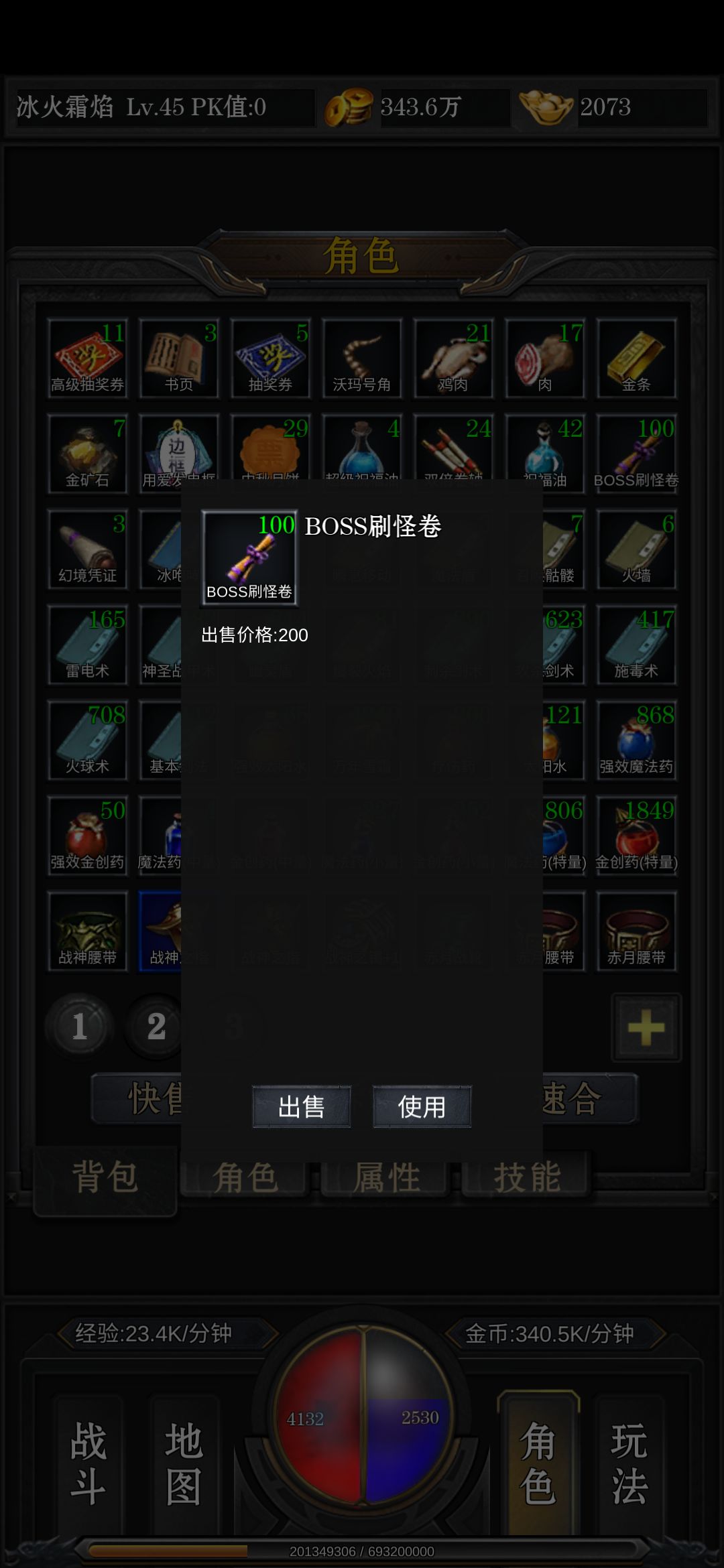This screenshot has height=1568, width=724.
Task: Switch to inventory page 1
Action: pyautogui.click(x=79, y=1027)
